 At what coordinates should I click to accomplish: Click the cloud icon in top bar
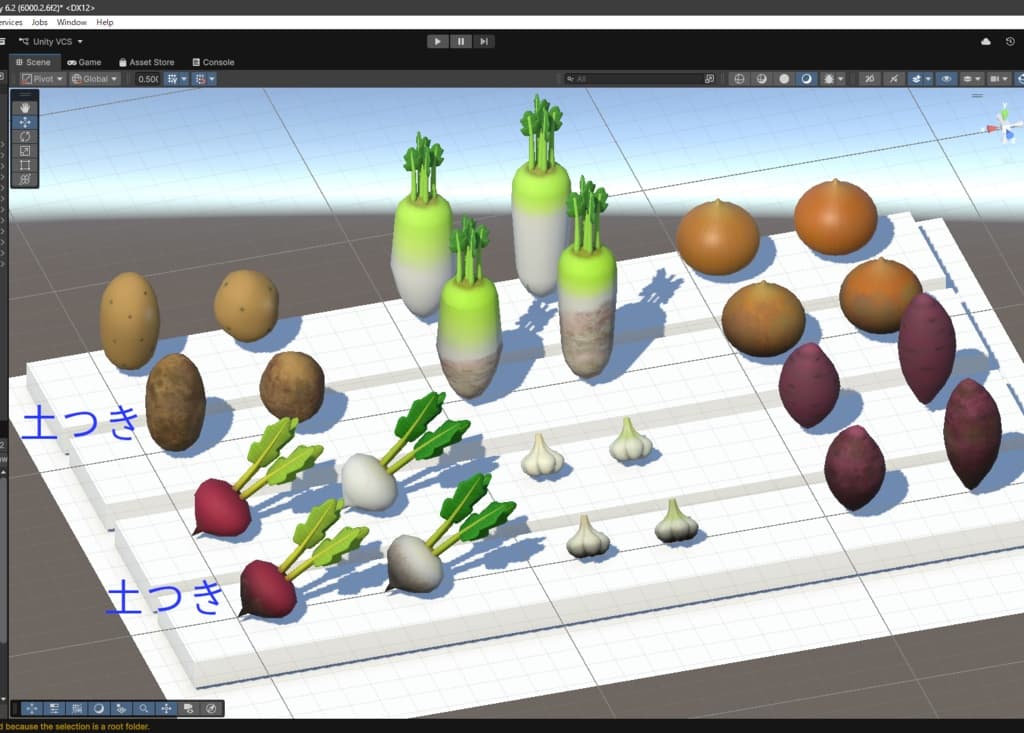click(x=985, y=42)
